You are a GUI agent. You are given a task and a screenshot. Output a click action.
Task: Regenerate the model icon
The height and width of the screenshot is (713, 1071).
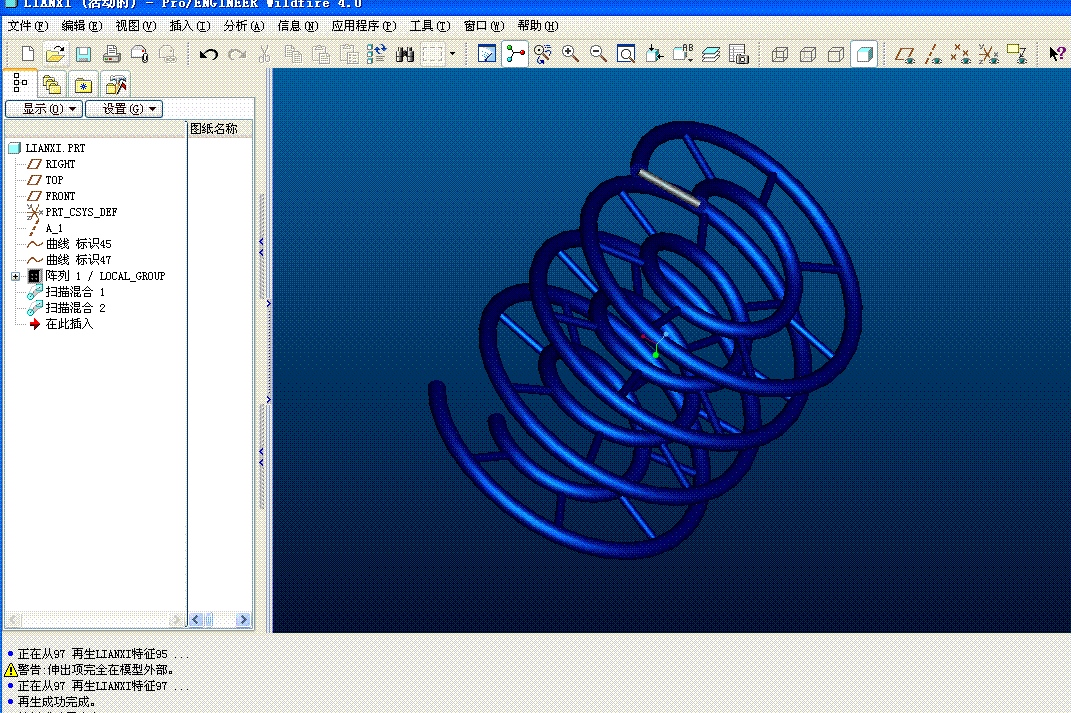[376, 54]
